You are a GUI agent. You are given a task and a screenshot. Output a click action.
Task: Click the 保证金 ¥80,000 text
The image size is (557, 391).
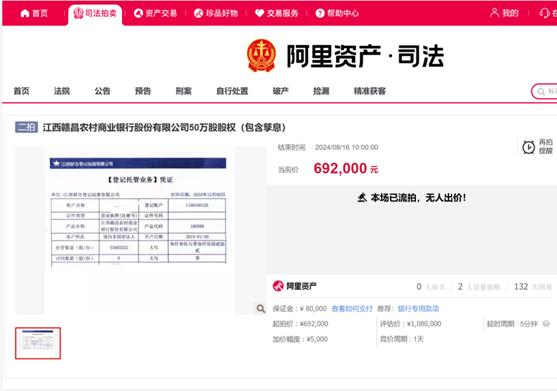click(299, 309)
